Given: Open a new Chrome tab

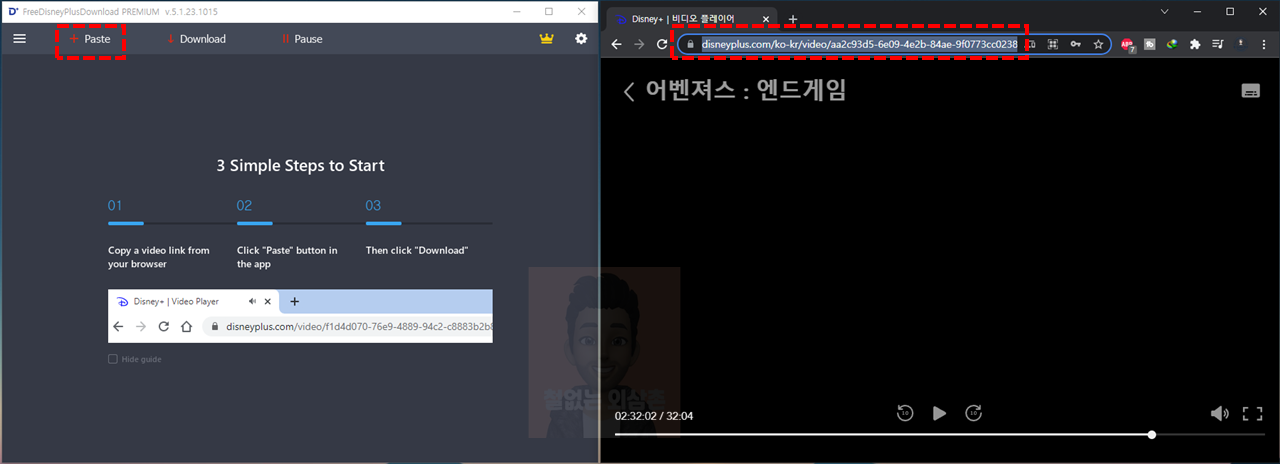Looking at the screenshot, I should tap(793, 19).
